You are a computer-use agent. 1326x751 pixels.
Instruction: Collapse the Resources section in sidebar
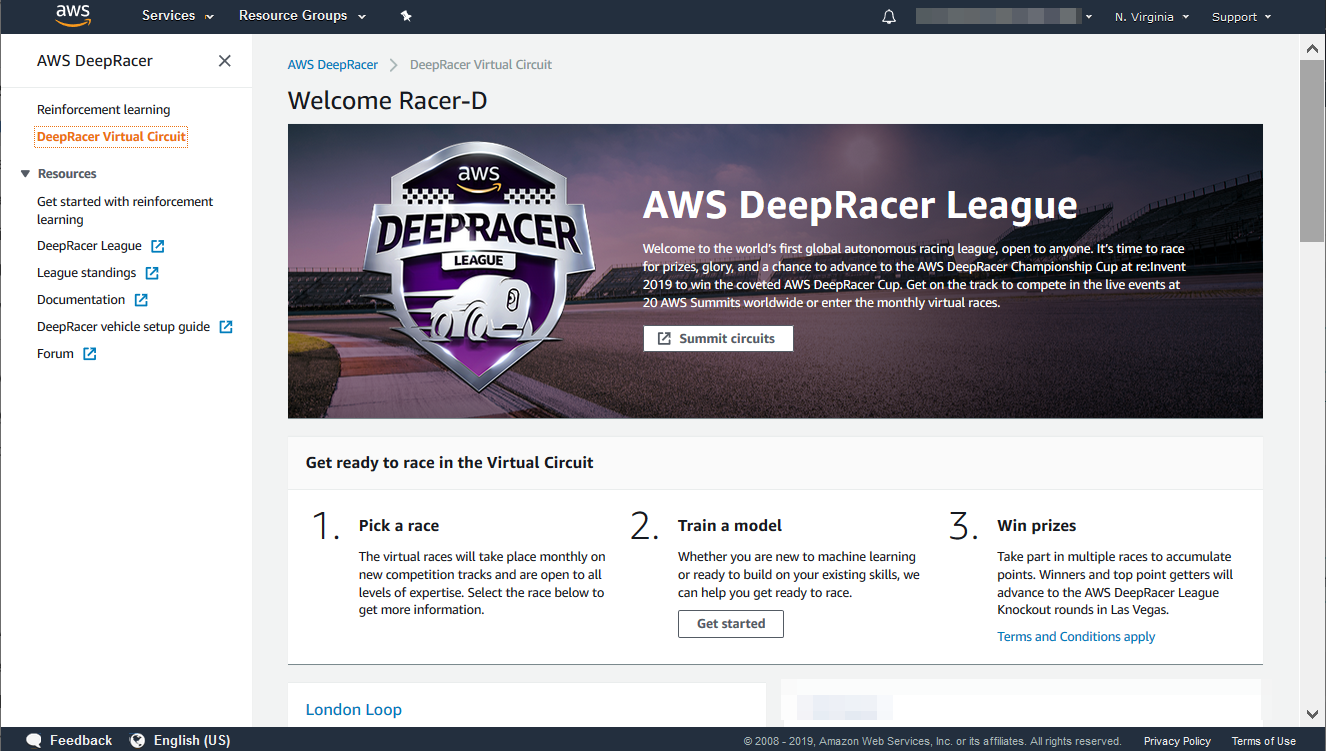click(x=26, y=174)
